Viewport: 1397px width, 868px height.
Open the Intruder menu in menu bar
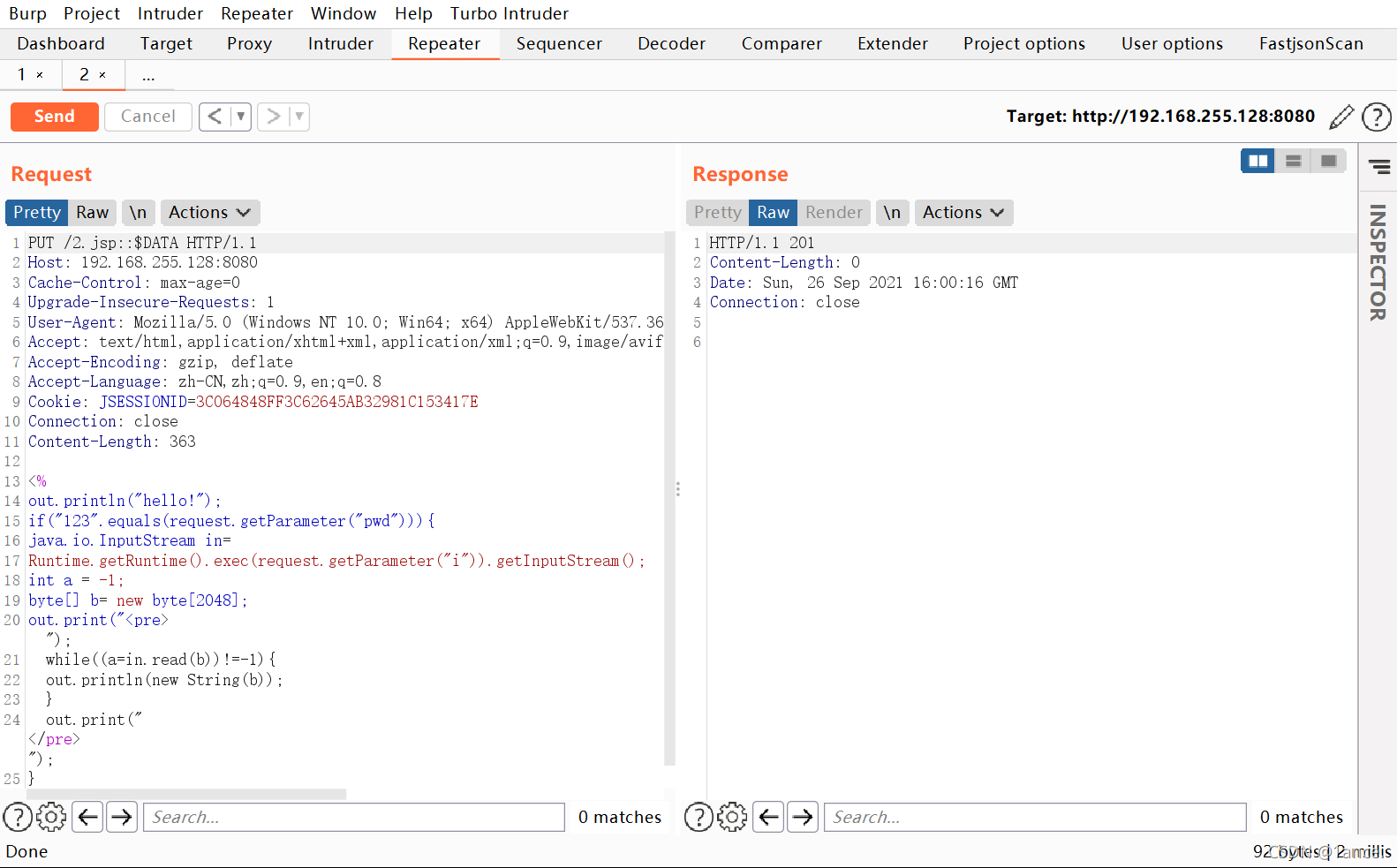pos(170,13)
